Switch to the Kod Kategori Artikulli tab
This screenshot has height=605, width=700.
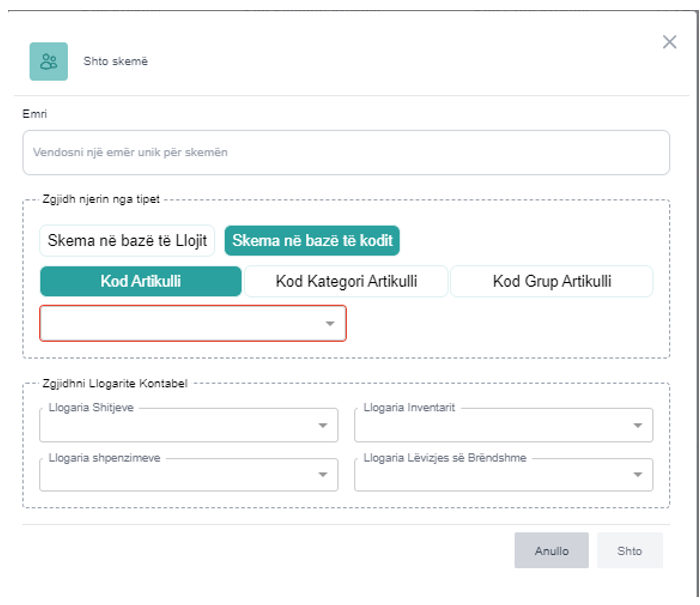[346, 281]
